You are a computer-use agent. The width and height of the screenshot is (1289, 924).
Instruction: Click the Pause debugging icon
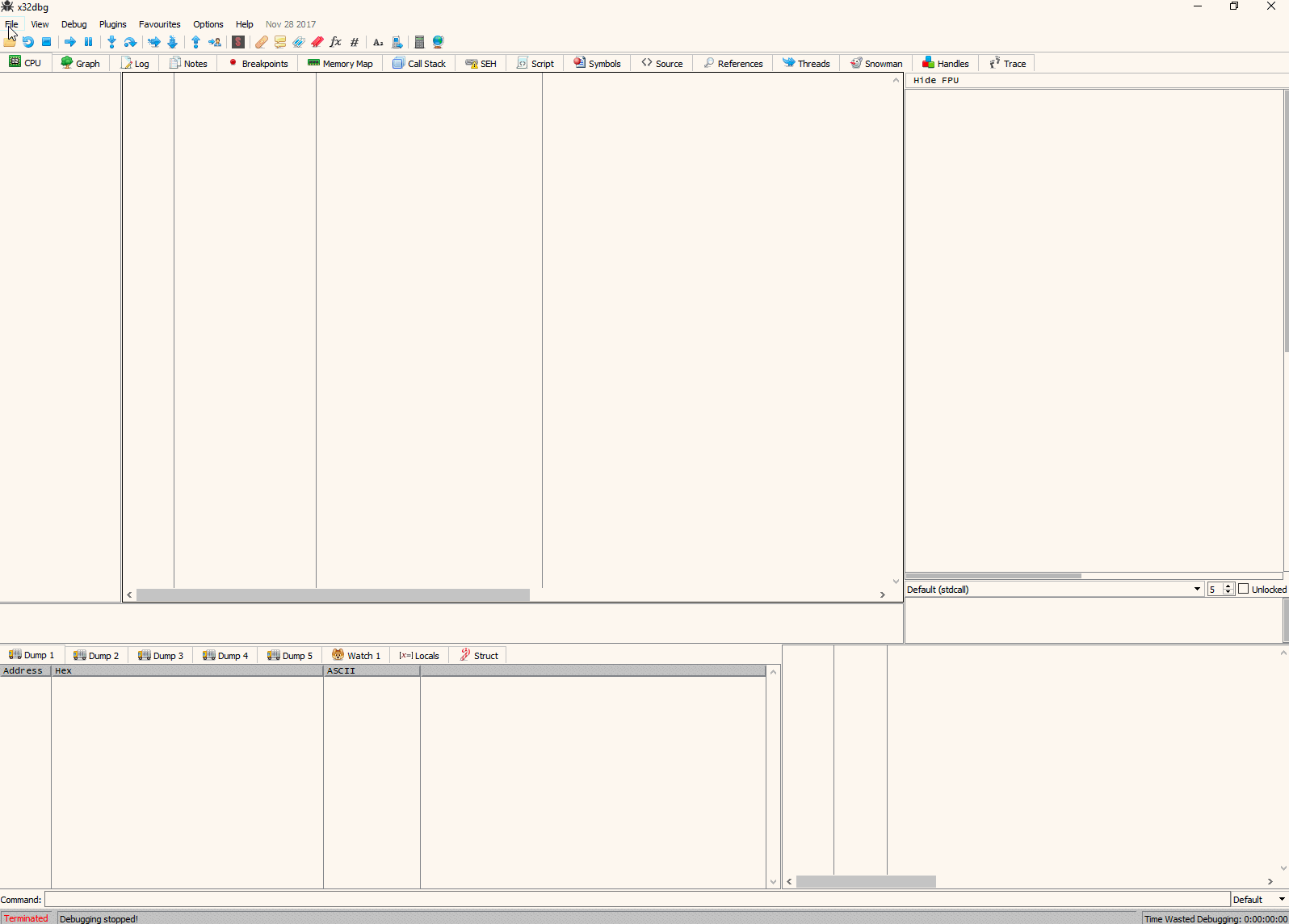click(89, 42)
